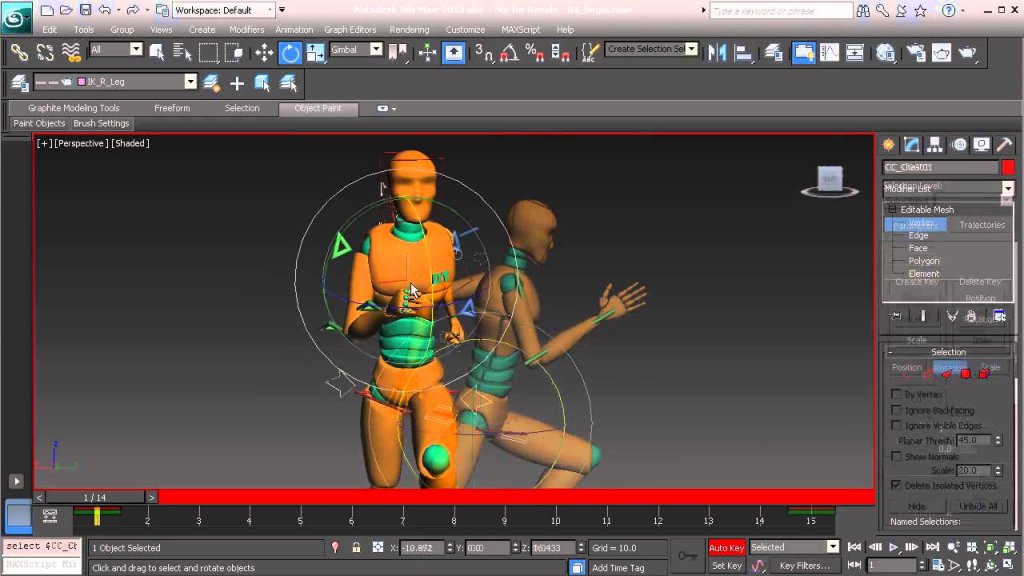
Task: Open the Hierarchy command panel tab
Action: (935, 145)
